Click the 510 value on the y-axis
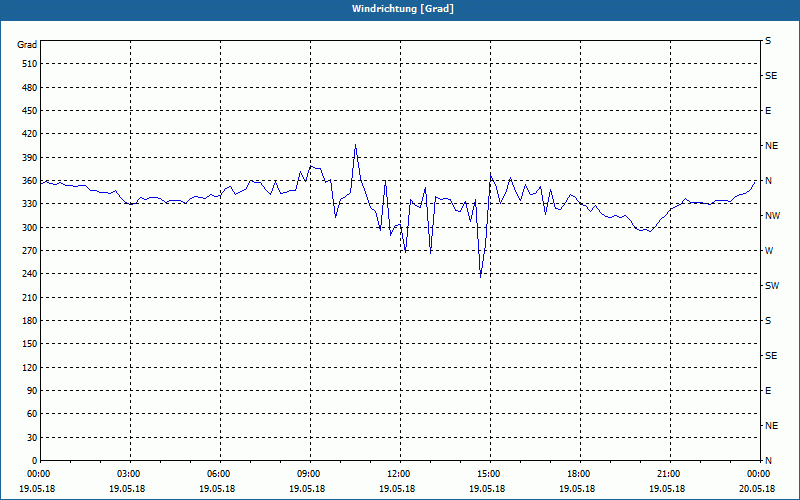This screenshot has height=500, width=800. coord(30,64)
